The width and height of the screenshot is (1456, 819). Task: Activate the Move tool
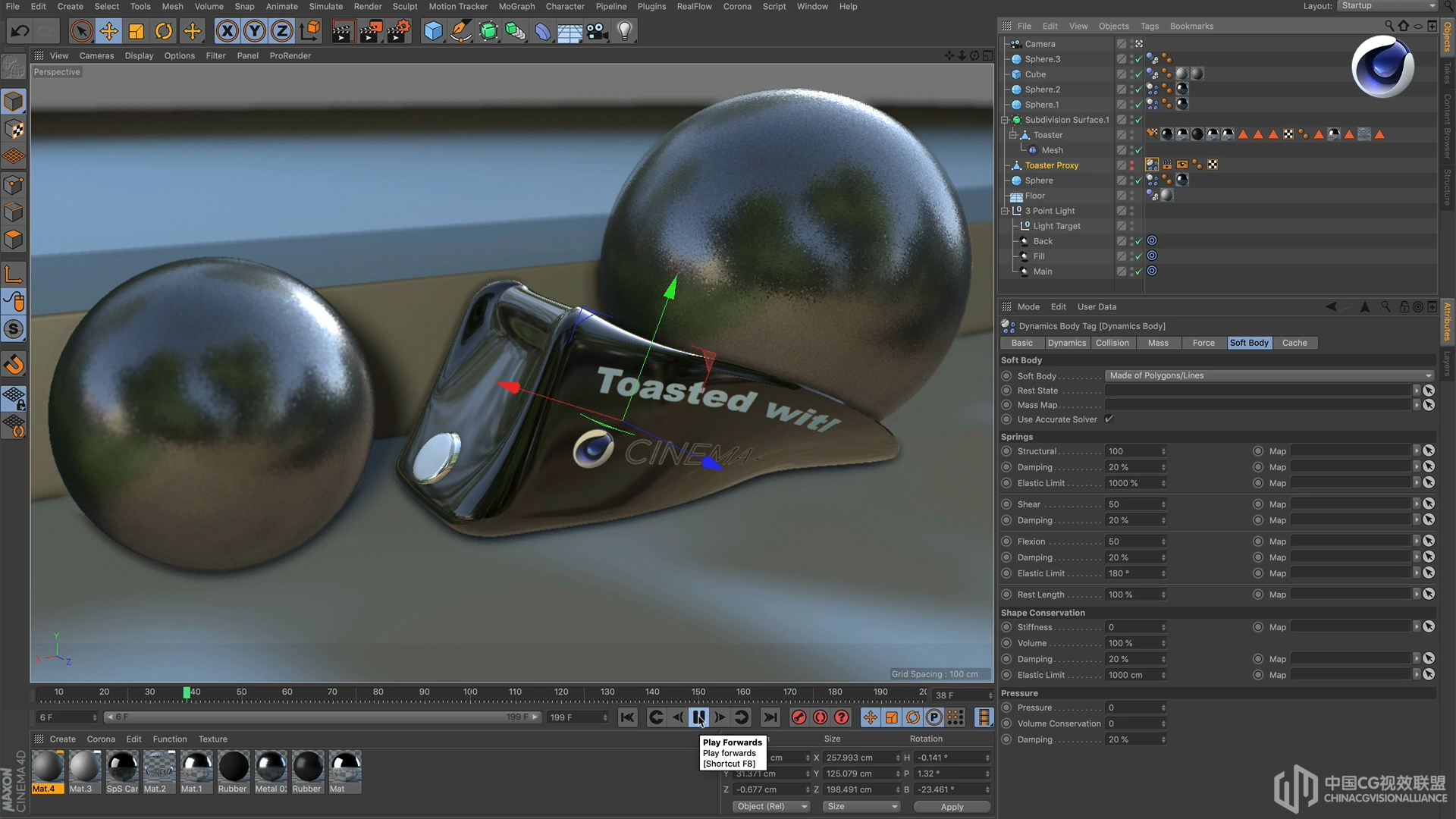click(109, 31)
